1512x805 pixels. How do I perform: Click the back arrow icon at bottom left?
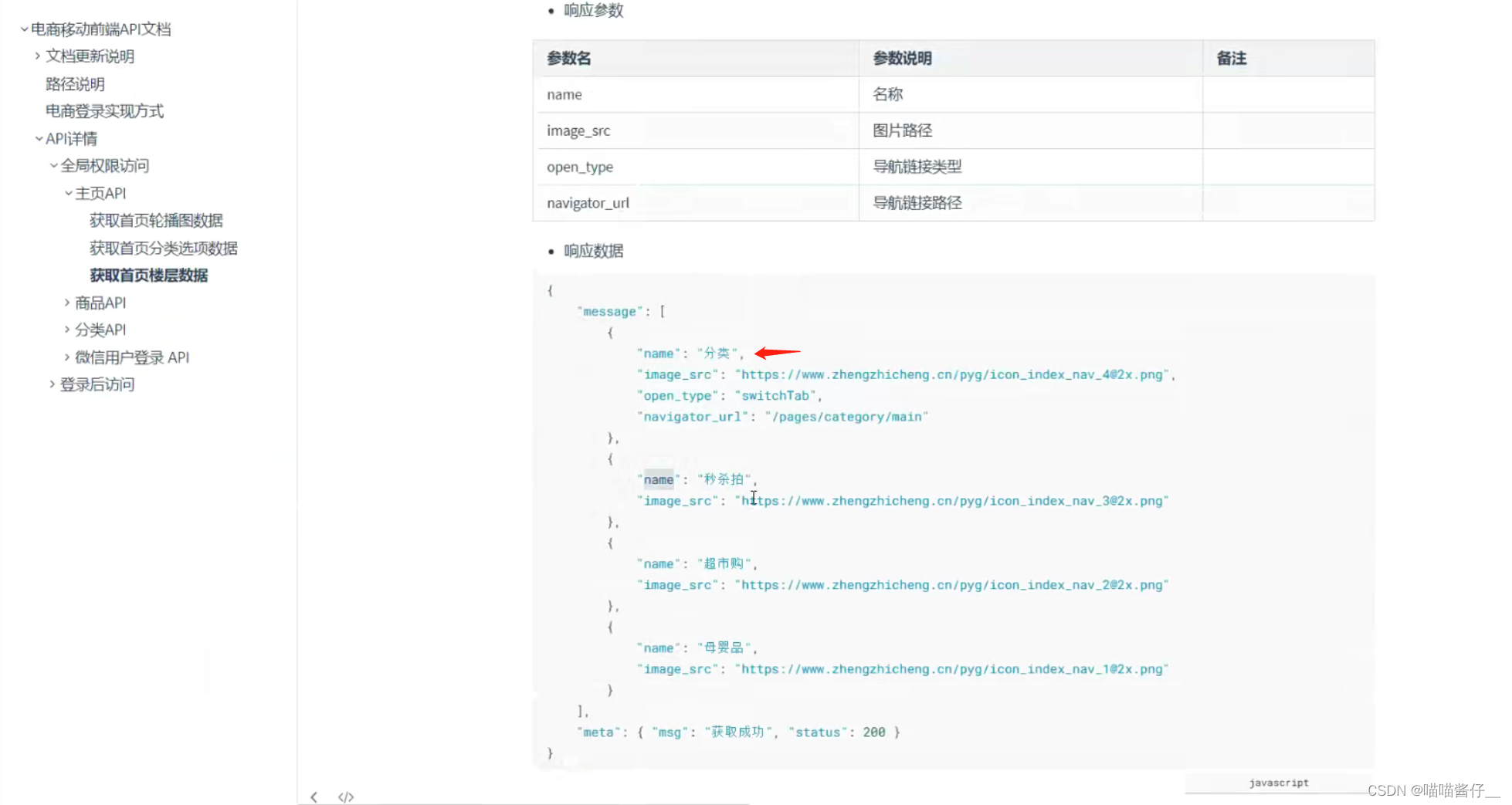click(x=314, y=797)
